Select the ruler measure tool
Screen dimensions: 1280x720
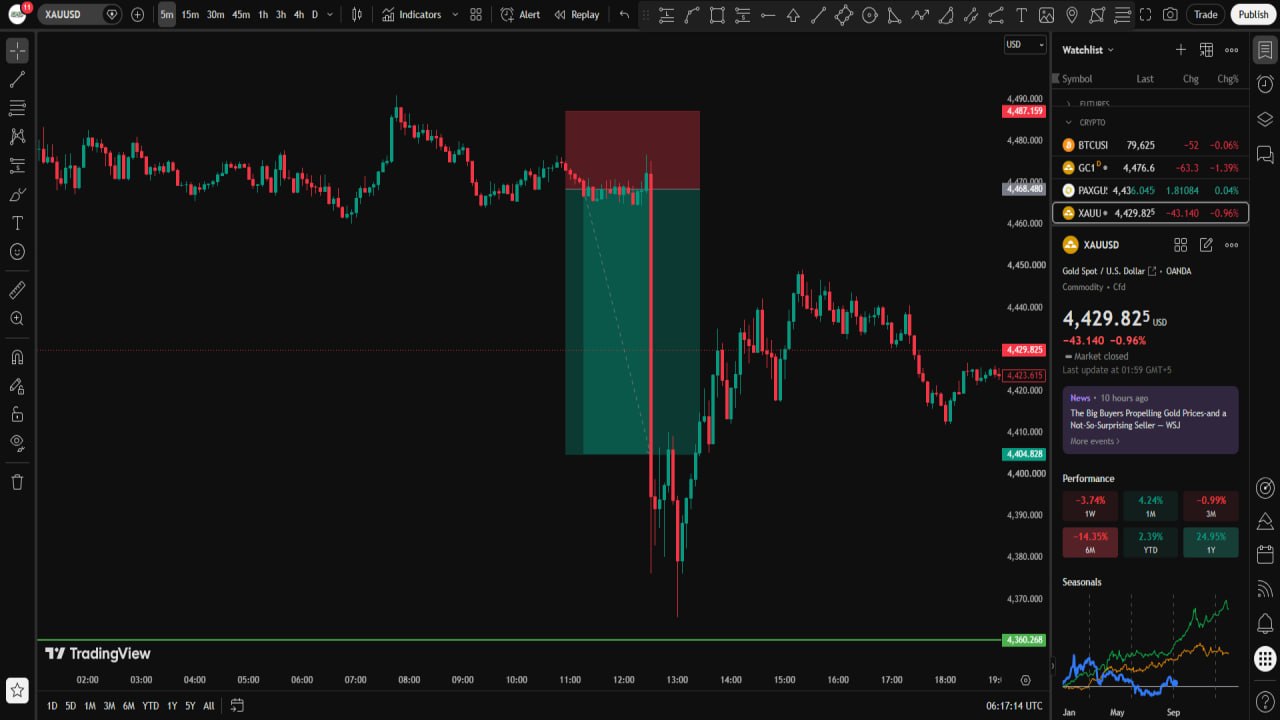(17, 290)
